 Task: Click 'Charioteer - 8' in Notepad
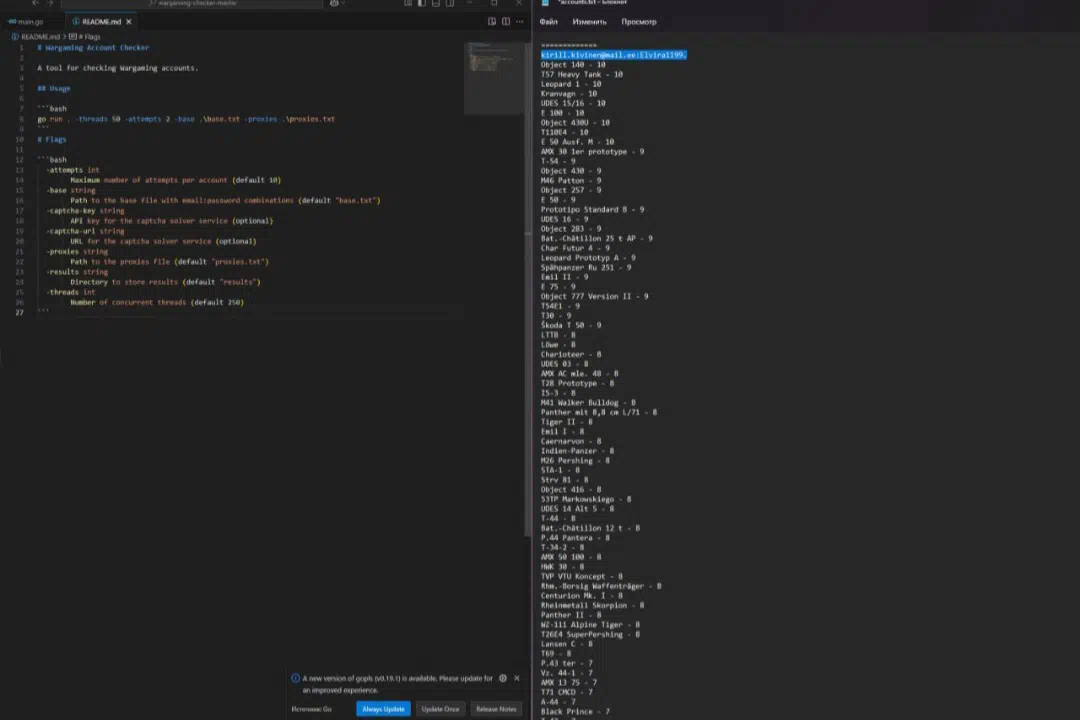click(x=571, y=354)
